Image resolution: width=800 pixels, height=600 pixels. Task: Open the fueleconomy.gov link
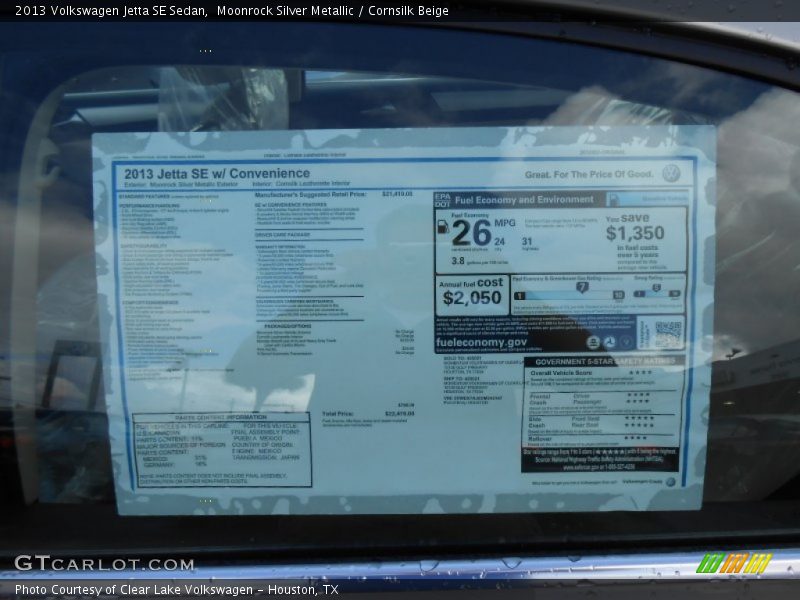(x=481, y=342)
